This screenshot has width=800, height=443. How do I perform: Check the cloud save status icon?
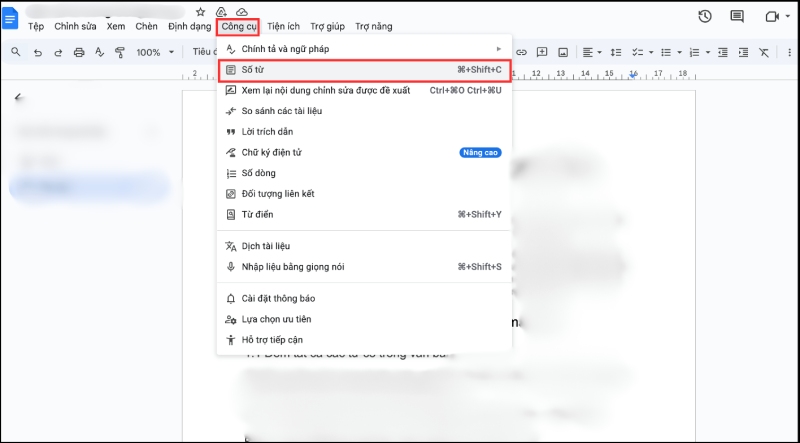[242, 12]
